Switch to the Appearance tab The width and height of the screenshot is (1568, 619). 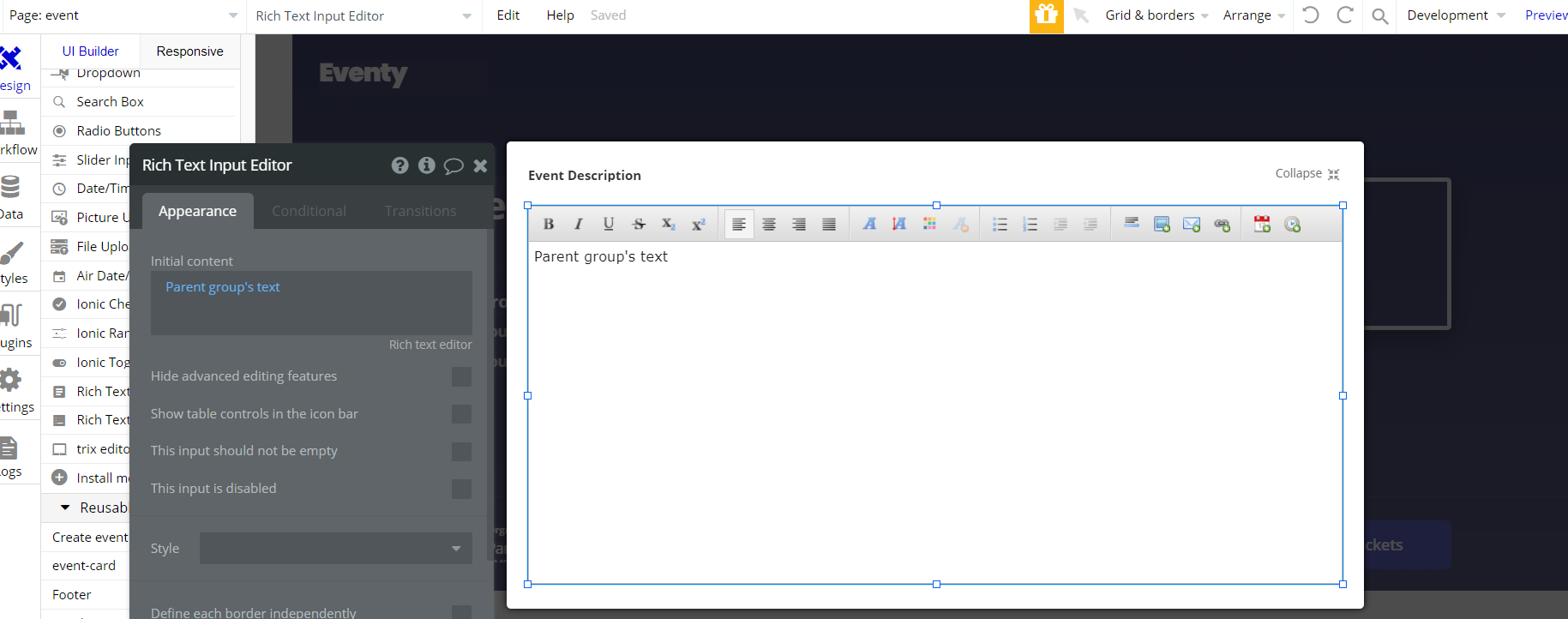[x=197, y=211]
